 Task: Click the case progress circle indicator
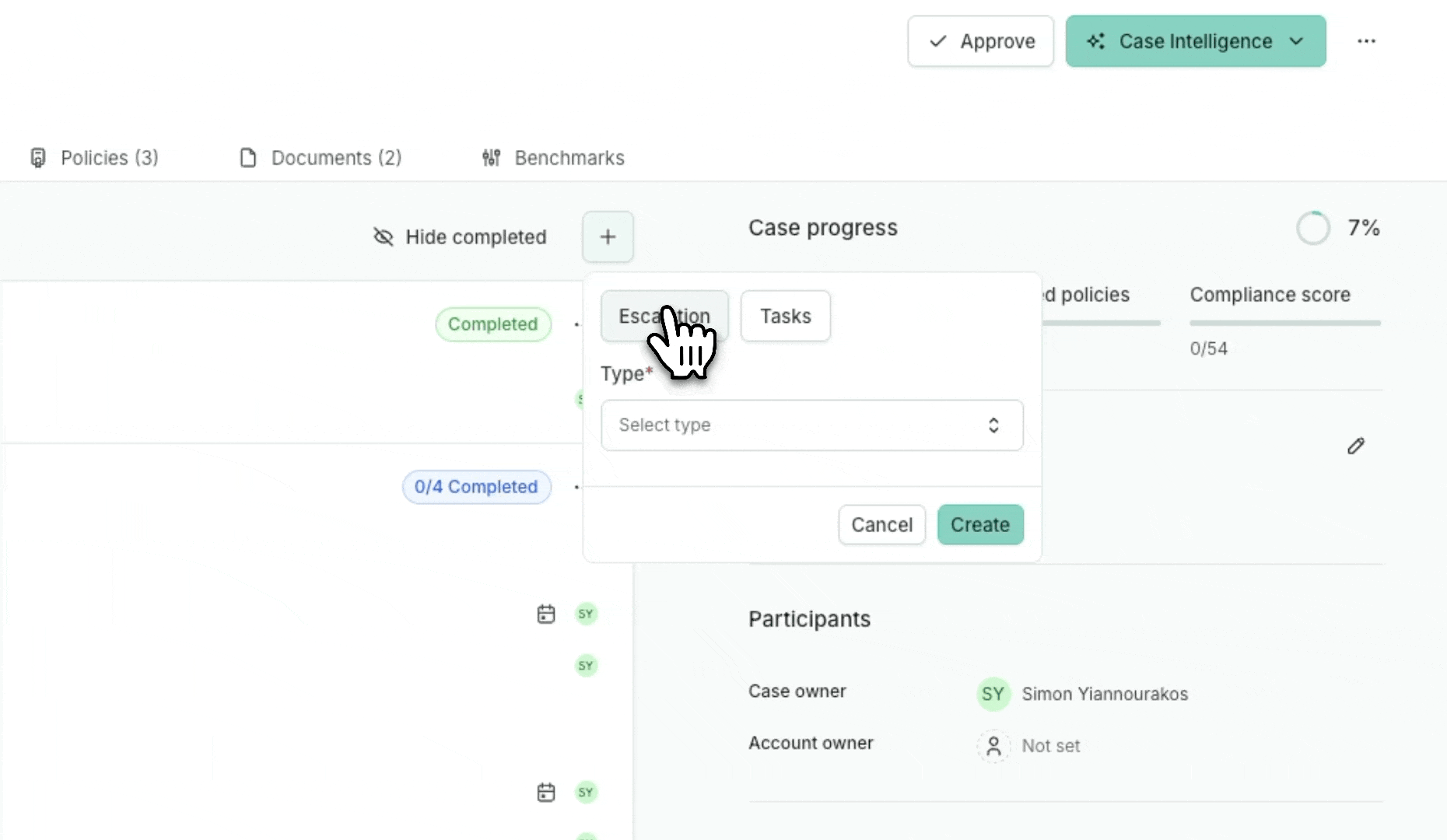[1313, 228]
